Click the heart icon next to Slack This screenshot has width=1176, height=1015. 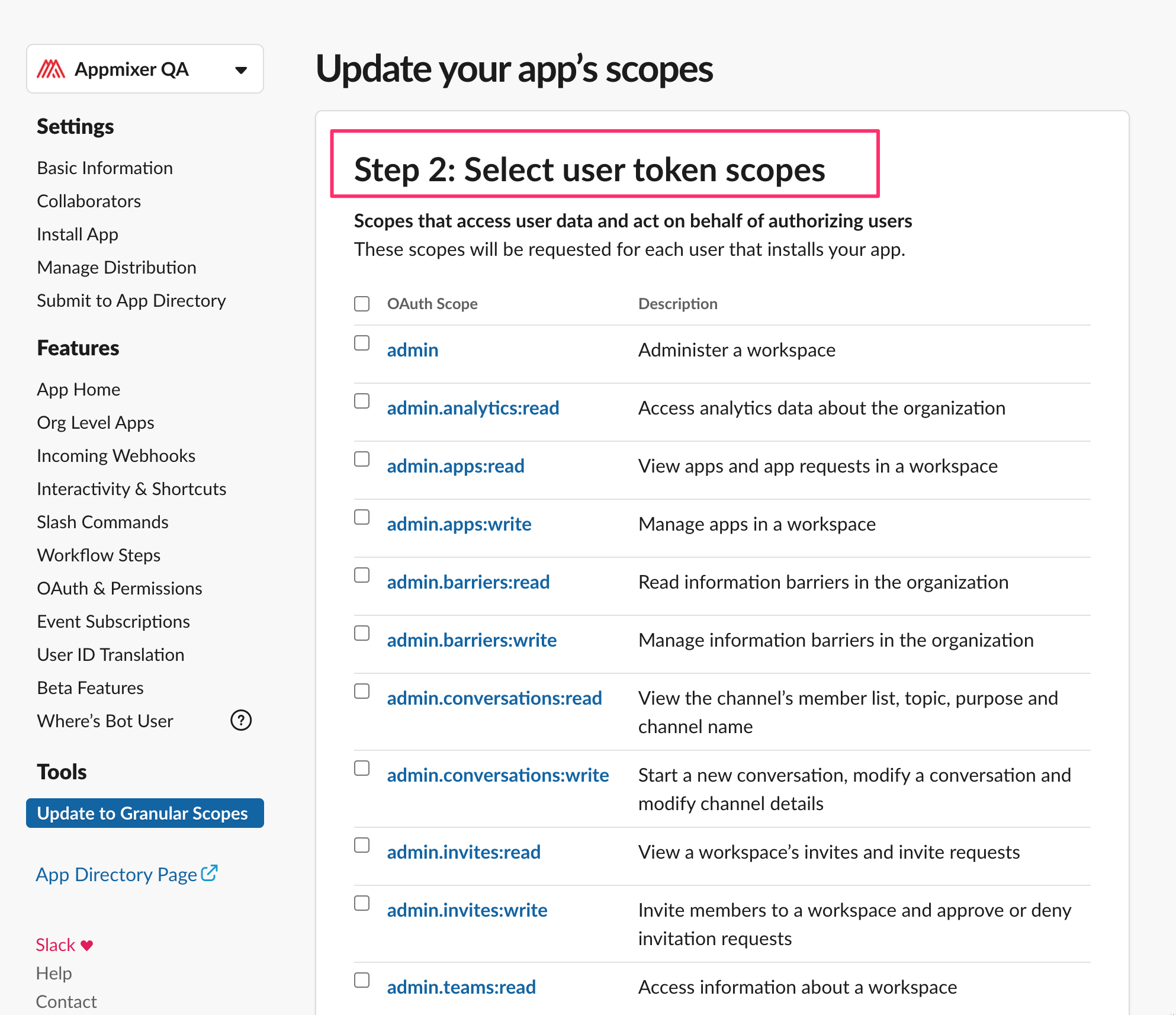click(87, 945)
